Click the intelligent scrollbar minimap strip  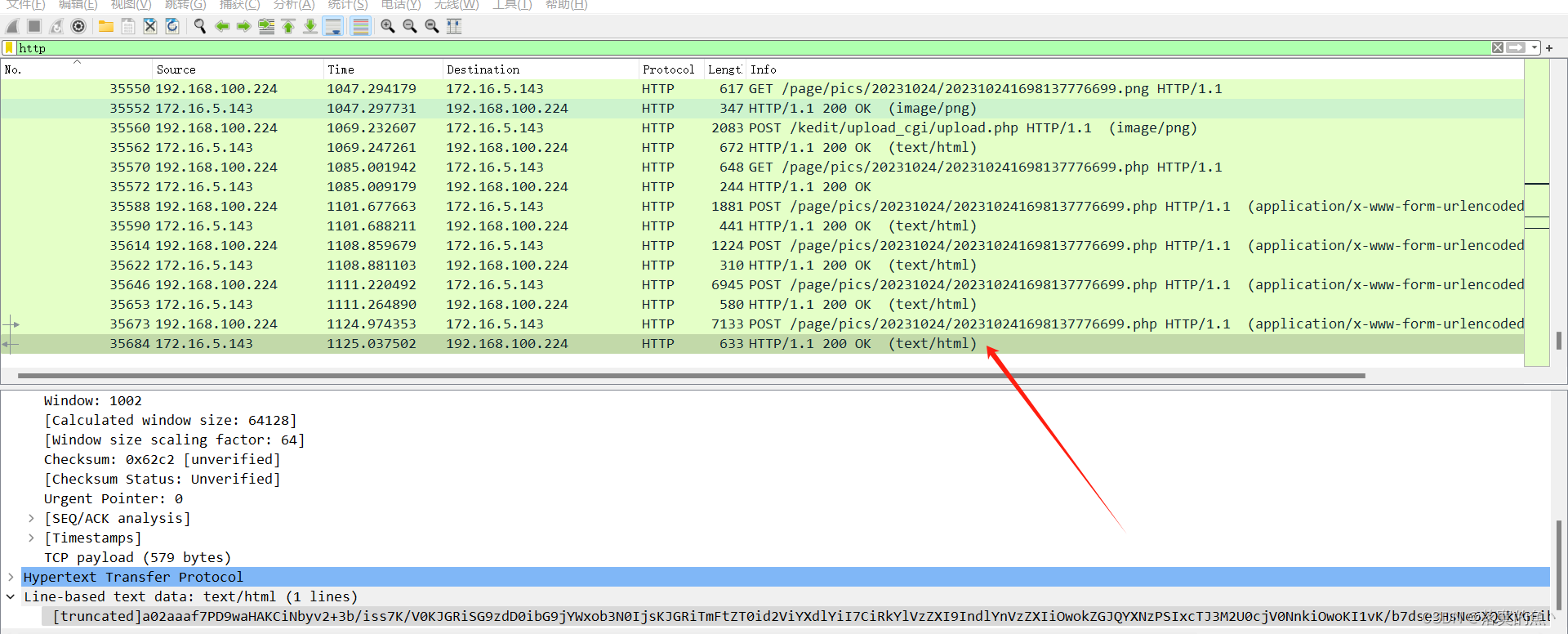[x=1537, y=212]
